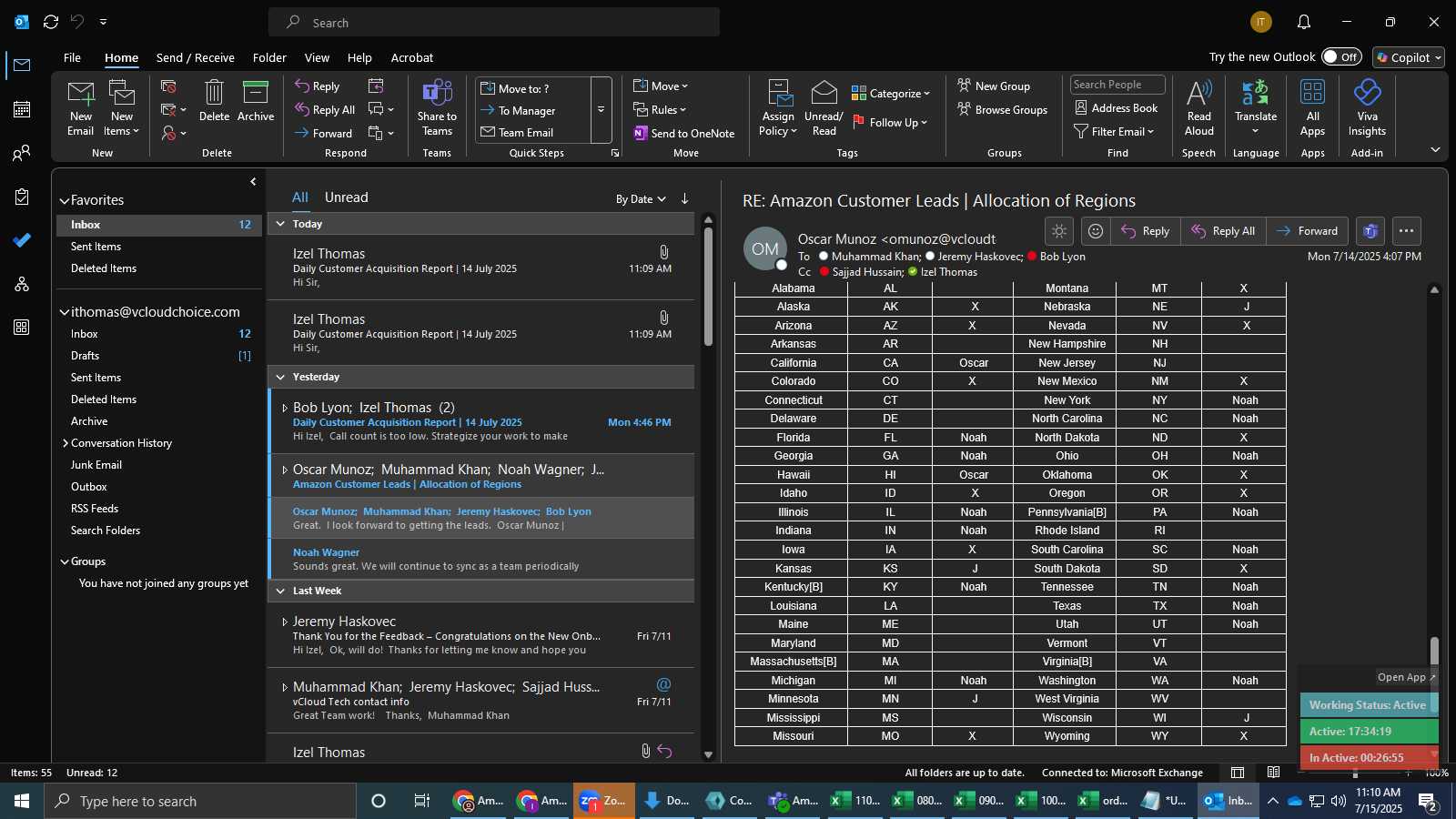Image resolution: width=1456 pixels, height=819 pixels.
Task: Open Windows Start menu
Action: (22, 801)
